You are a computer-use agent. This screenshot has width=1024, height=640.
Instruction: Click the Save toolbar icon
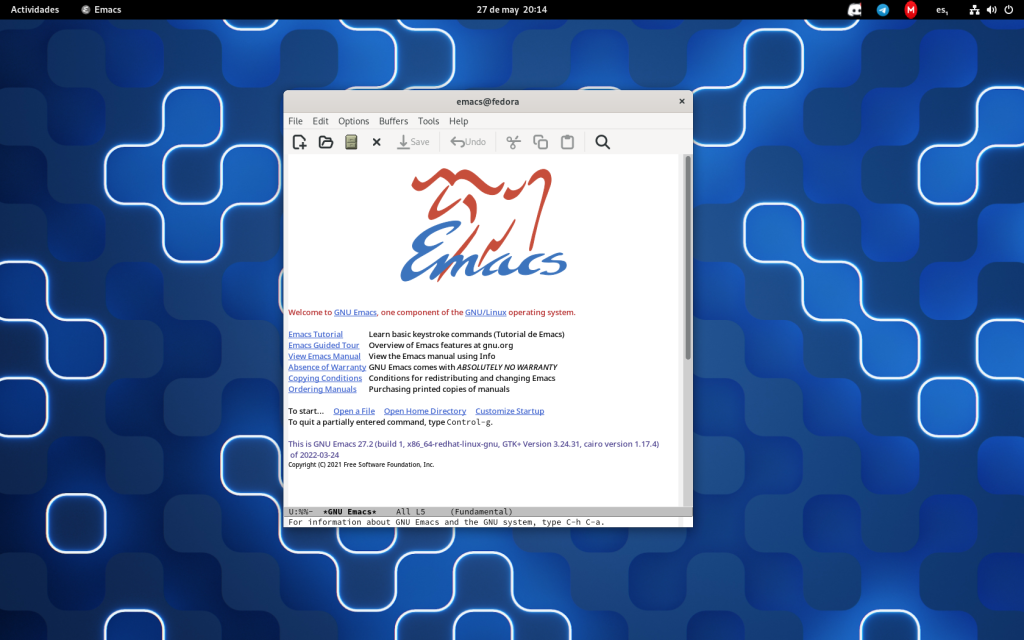click(413, 141)
